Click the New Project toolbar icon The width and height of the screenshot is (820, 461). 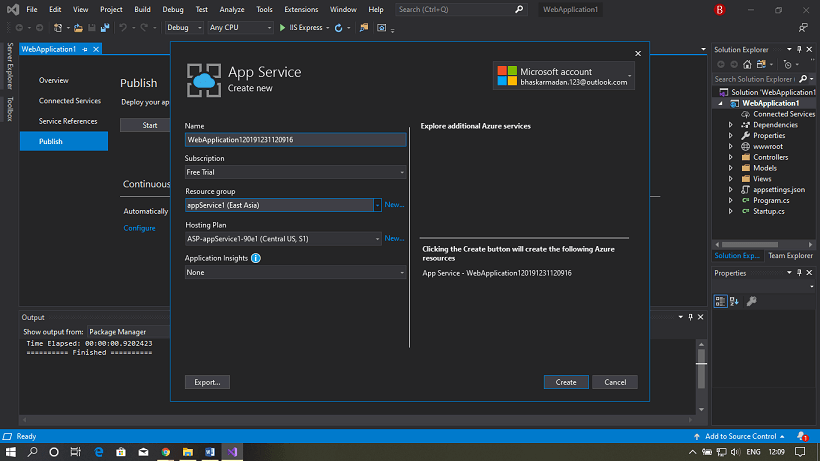point(58,28)
